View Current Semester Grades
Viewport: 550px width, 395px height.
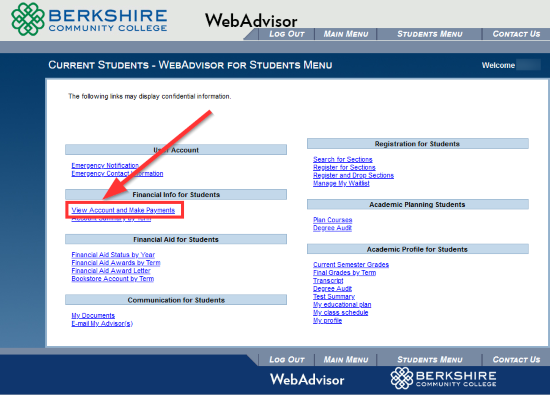point(351,265)
